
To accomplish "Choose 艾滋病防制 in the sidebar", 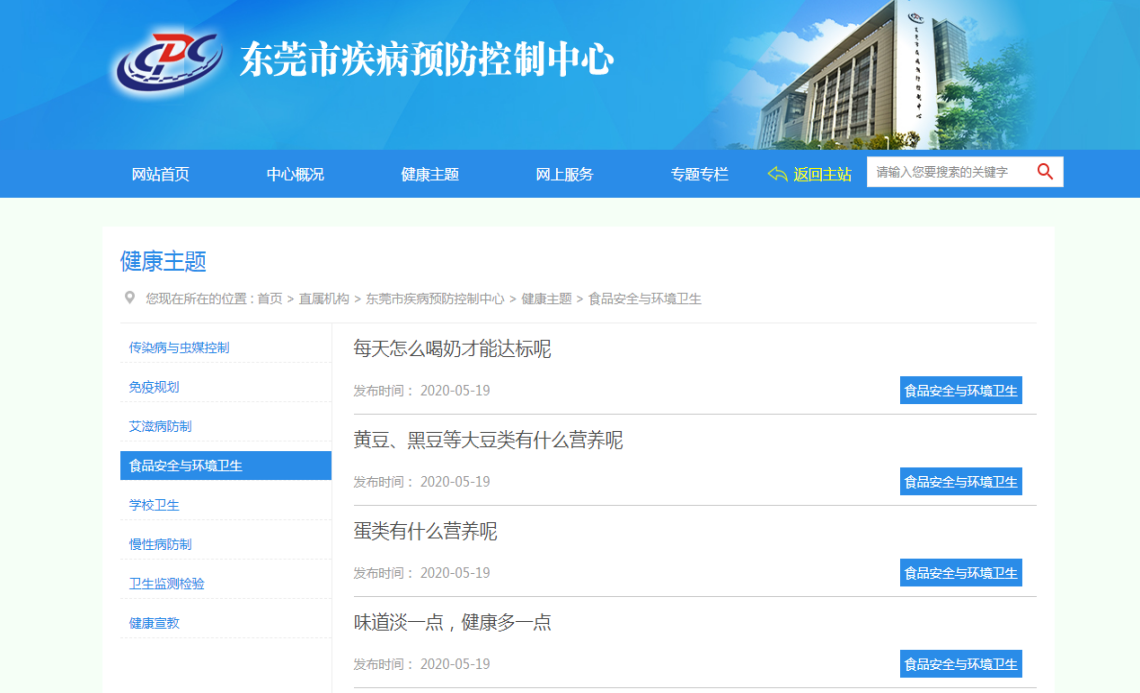I will [x=160, y=426].
